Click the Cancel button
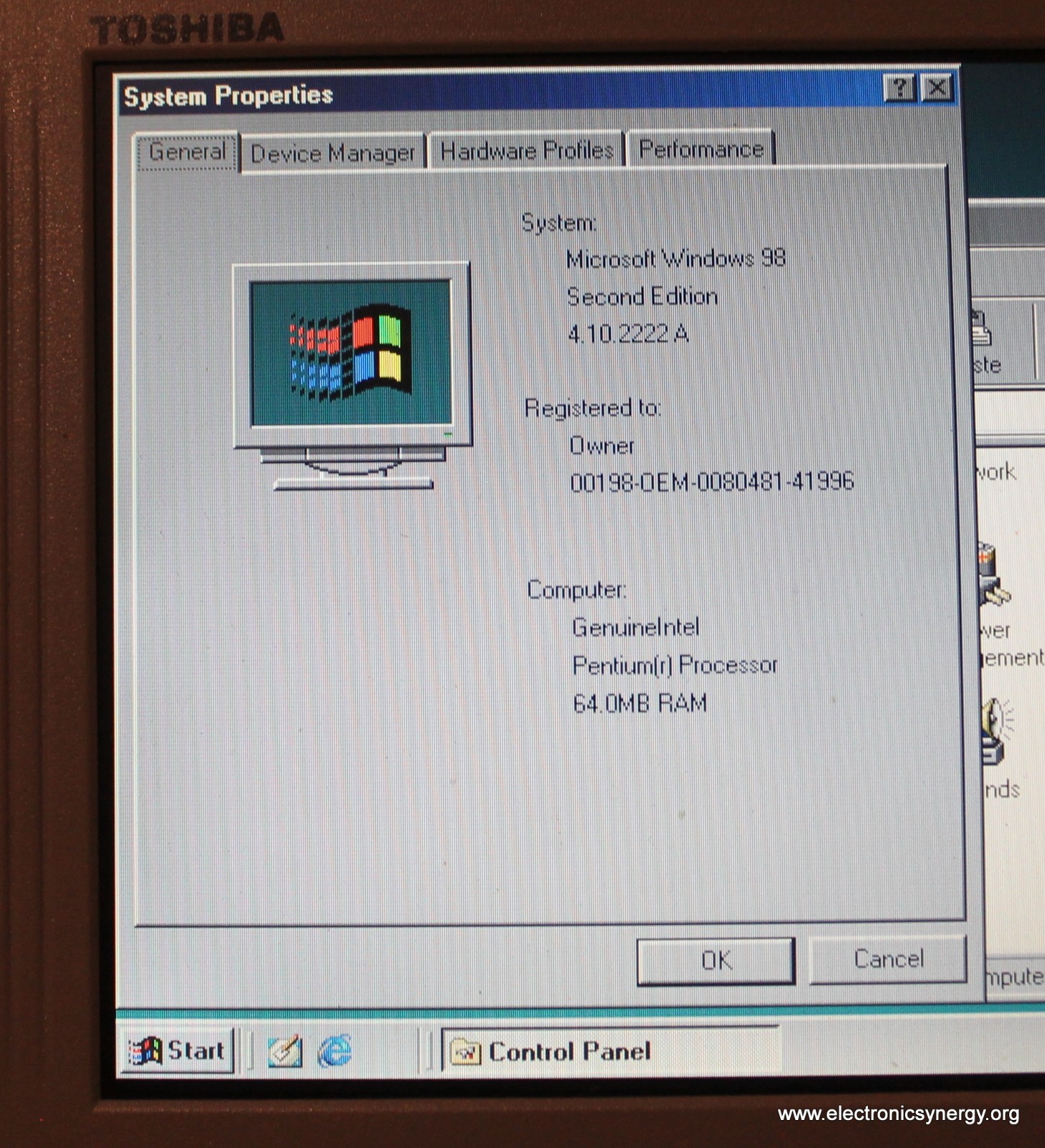Screen dimensions: 1045x1148 click(888, 959)
